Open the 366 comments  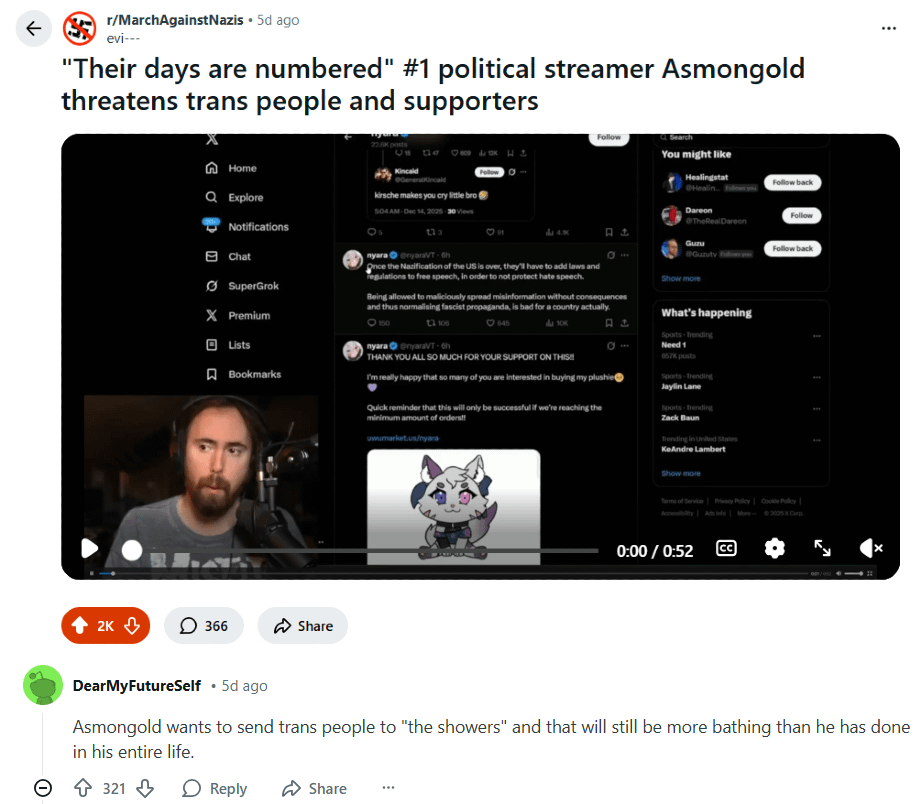203,626
